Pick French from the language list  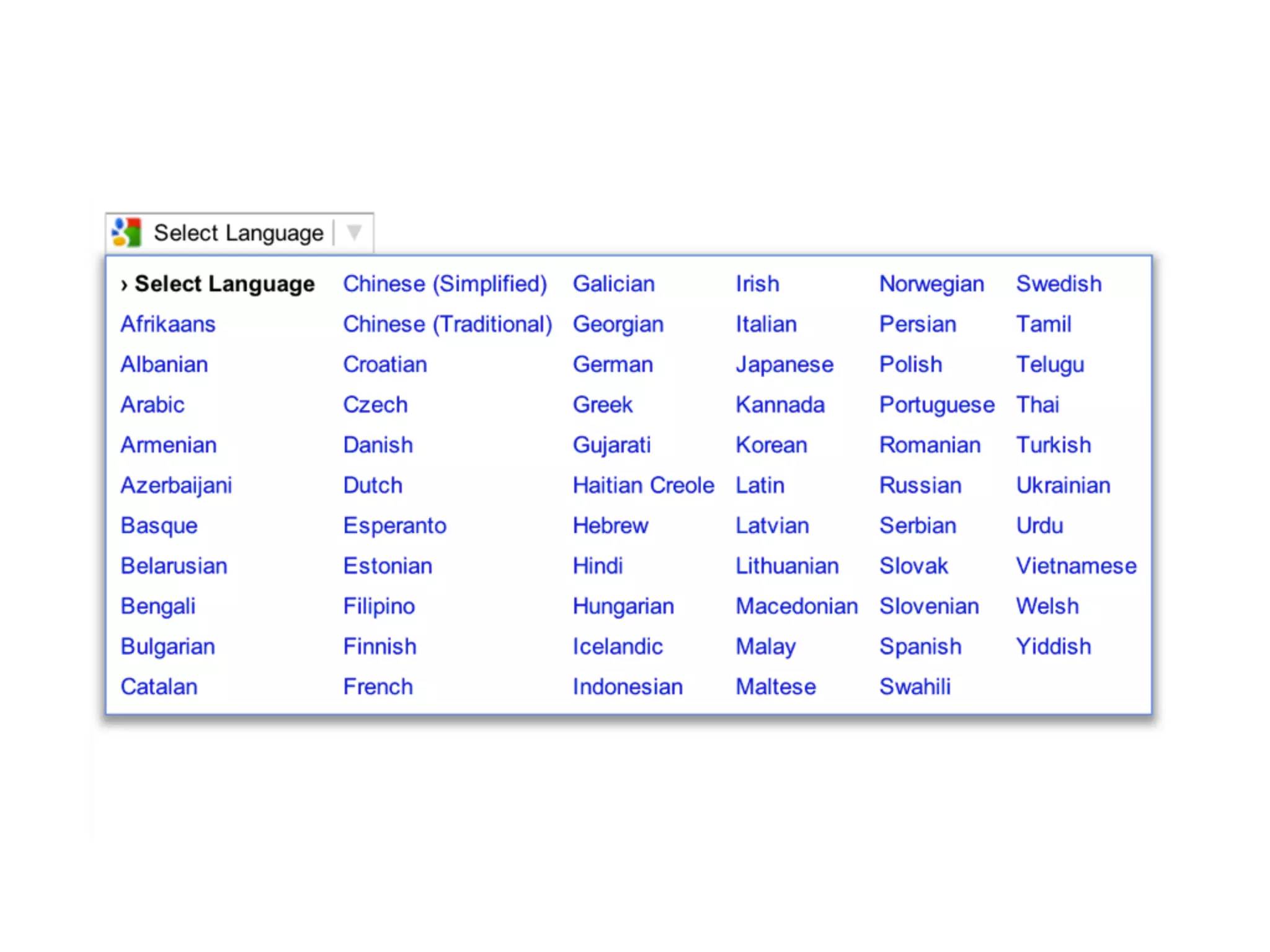tap(378, 687)
